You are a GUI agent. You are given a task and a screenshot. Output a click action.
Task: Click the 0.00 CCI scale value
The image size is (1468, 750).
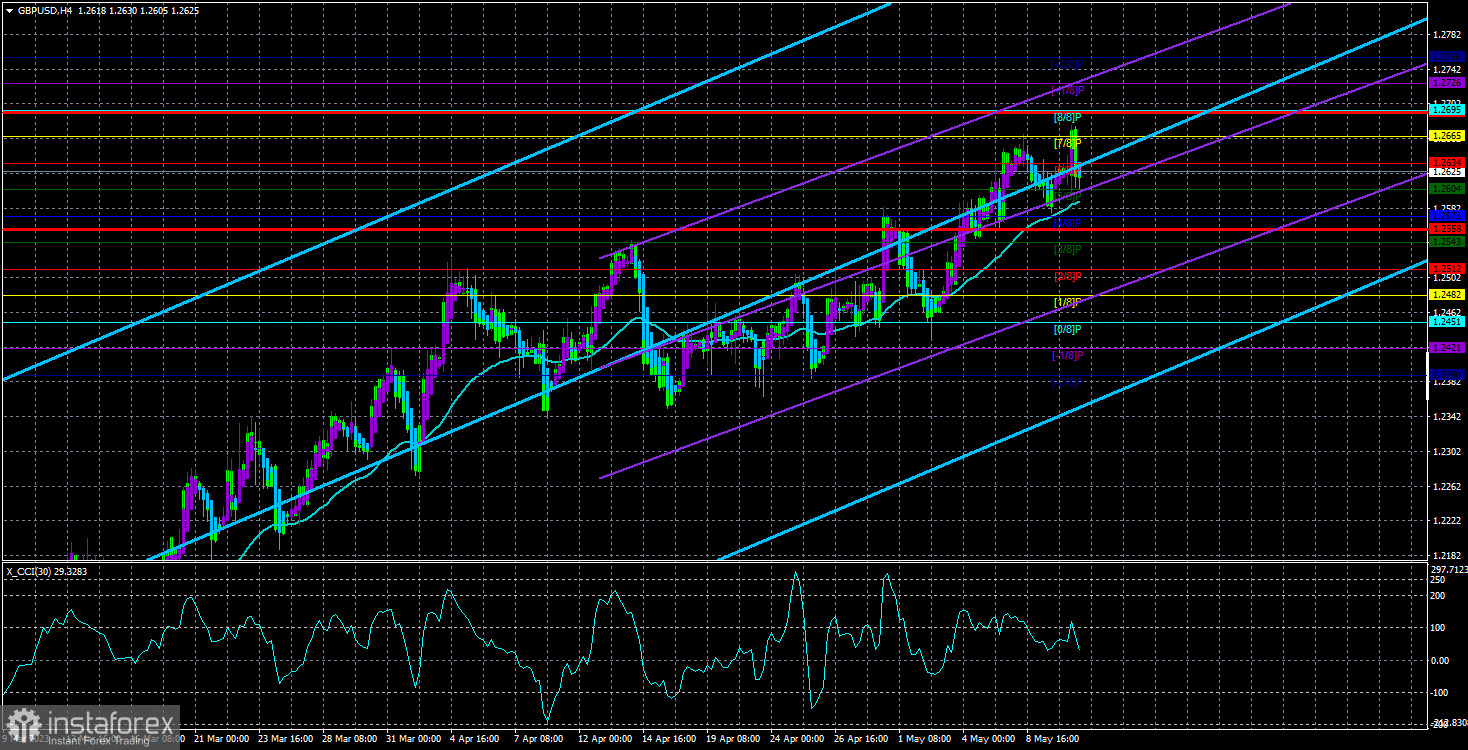click(1441, 660)
